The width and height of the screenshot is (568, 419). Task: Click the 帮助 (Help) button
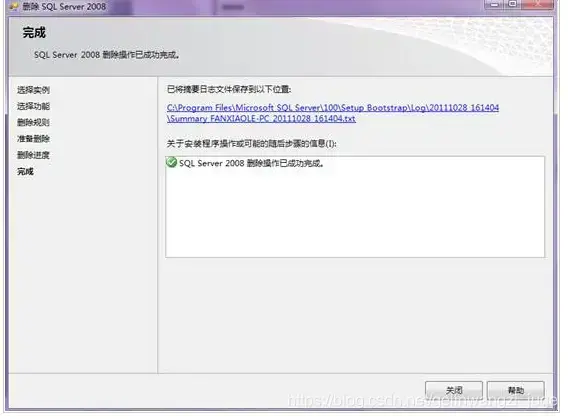[515, 390]
